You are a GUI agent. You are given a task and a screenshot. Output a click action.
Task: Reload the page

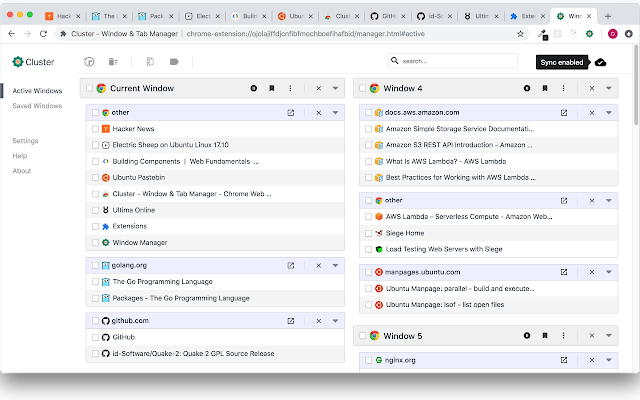[x=43, y=34]
